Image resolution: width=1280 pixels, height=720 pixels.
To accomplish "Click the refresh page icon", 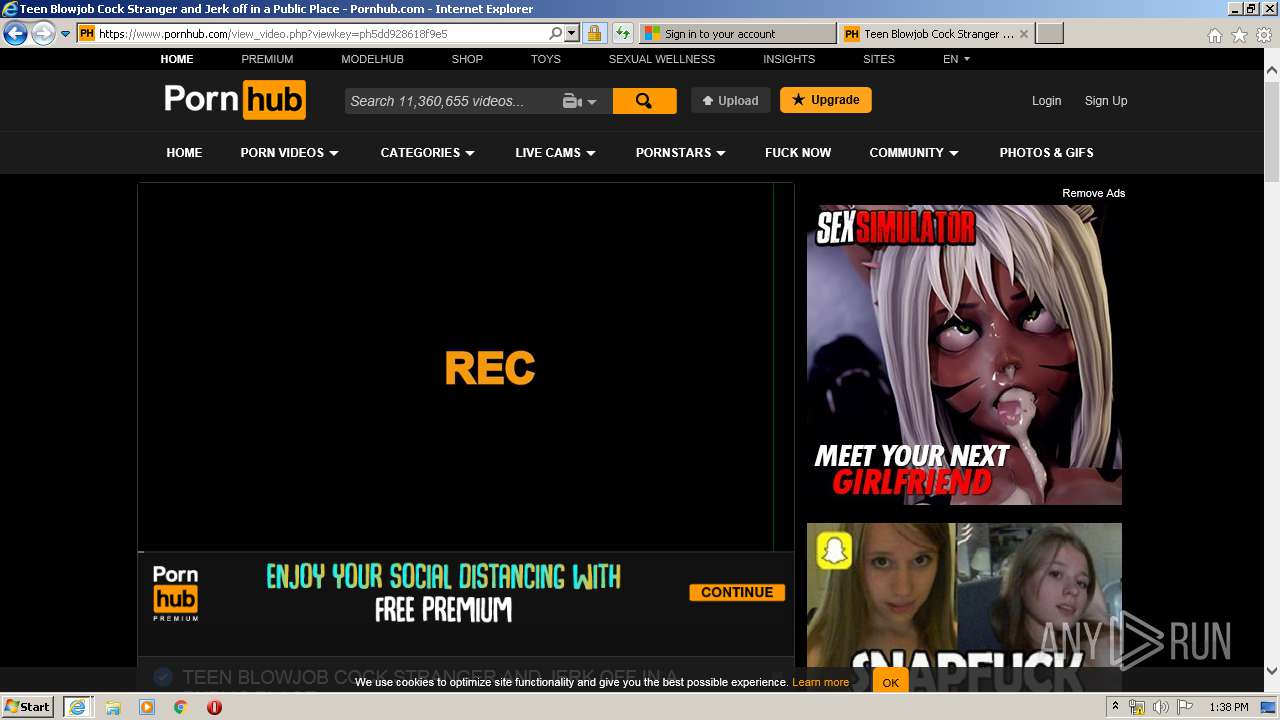I will [x=622, y=34].
